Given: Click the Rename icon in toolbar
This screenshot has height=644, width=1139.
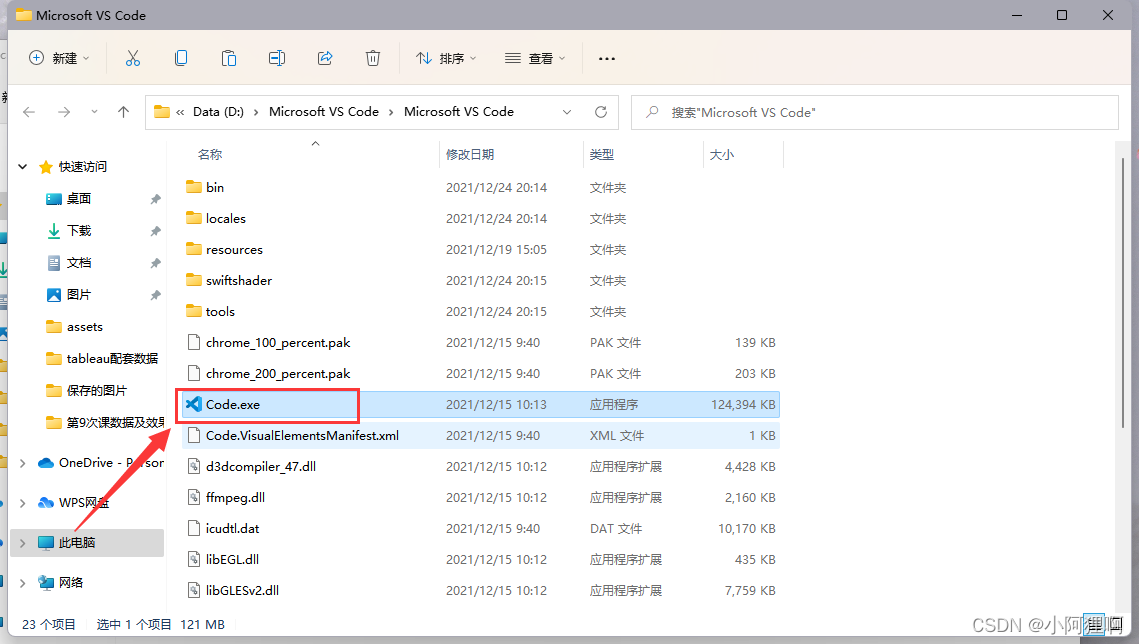Looking at the screenshot, I should click(277, 58).
